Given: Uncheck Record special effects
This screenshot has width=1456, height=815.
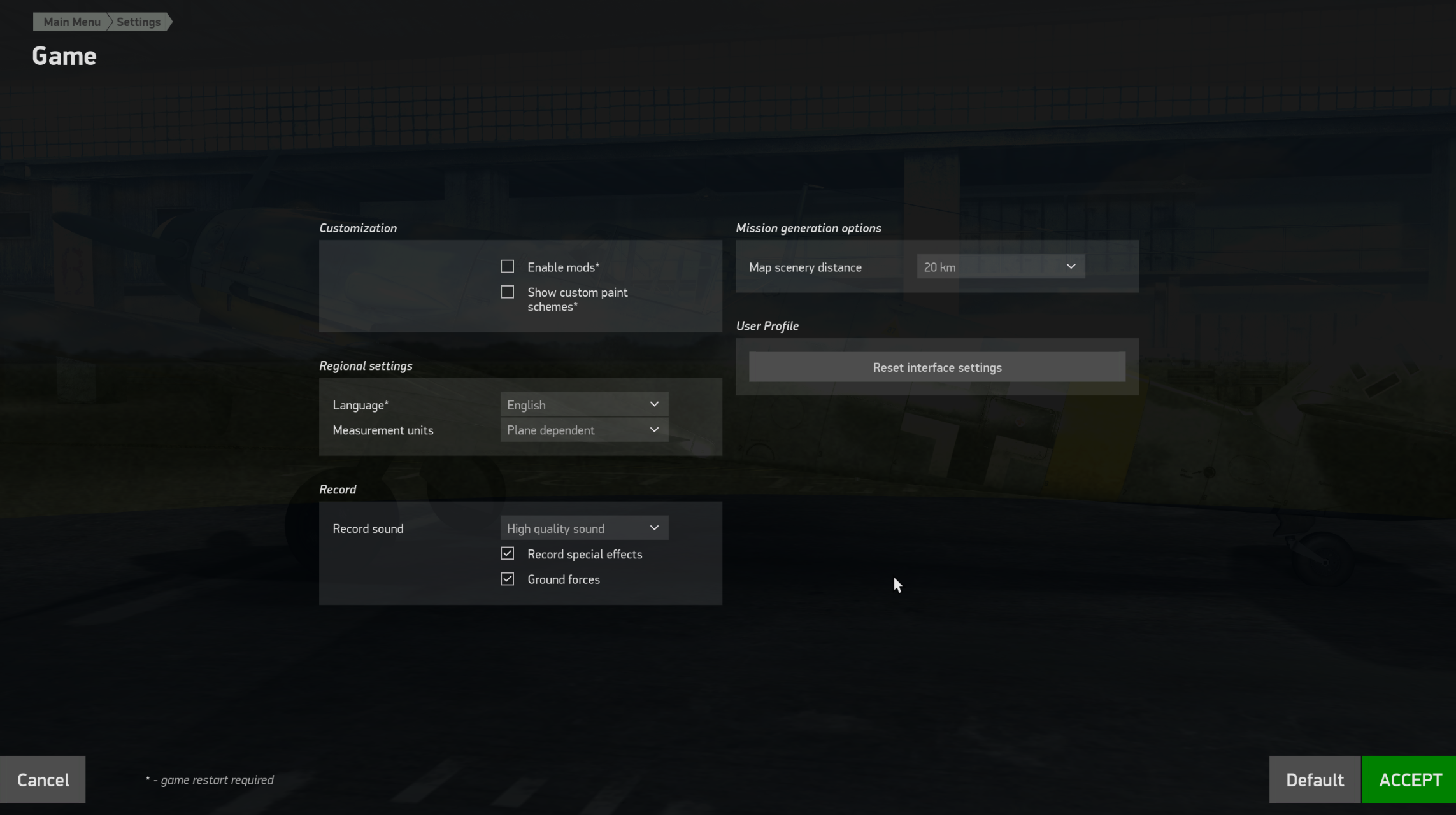Looking at the screenshot, I should point(507,554).
